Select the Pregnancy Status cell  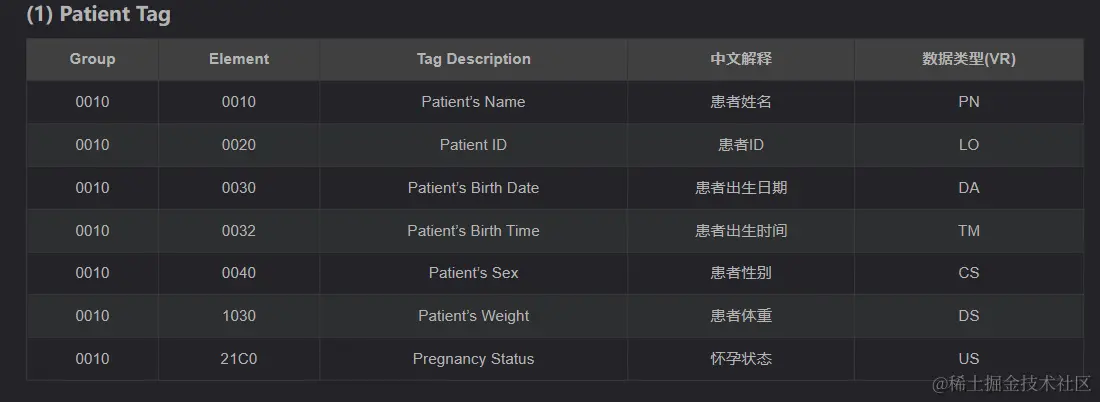click(x=473, y=359)
